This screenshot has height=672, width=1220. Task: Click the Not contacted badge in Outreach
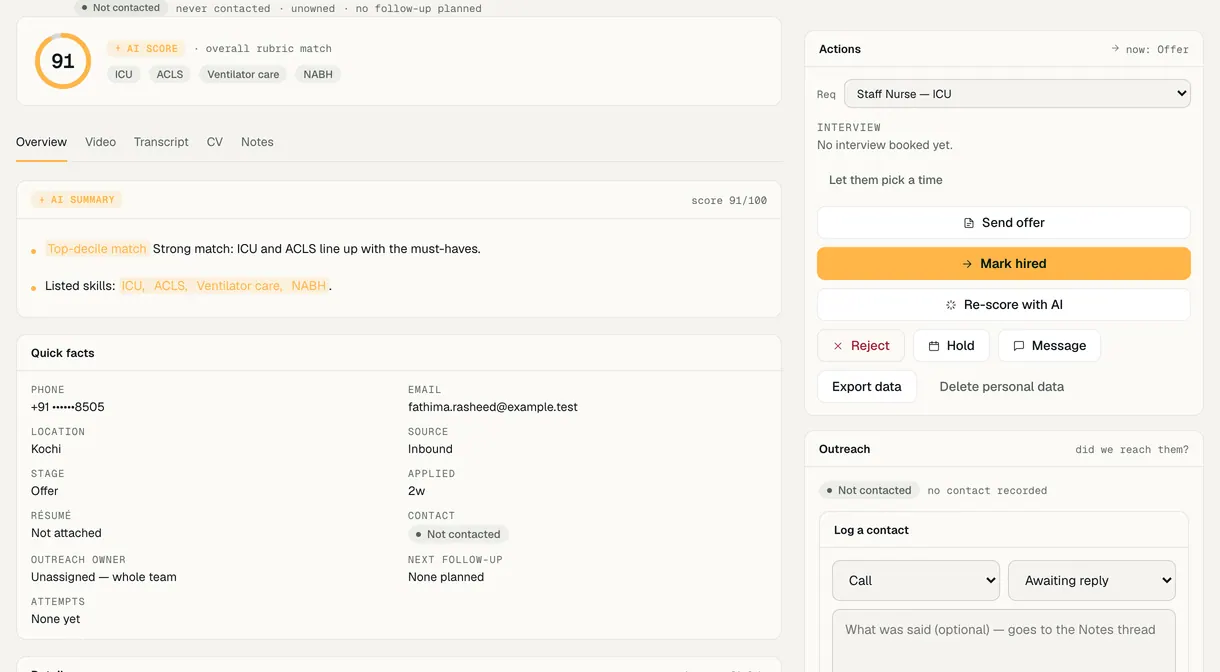pyautogui.click(x=869, y=490)
